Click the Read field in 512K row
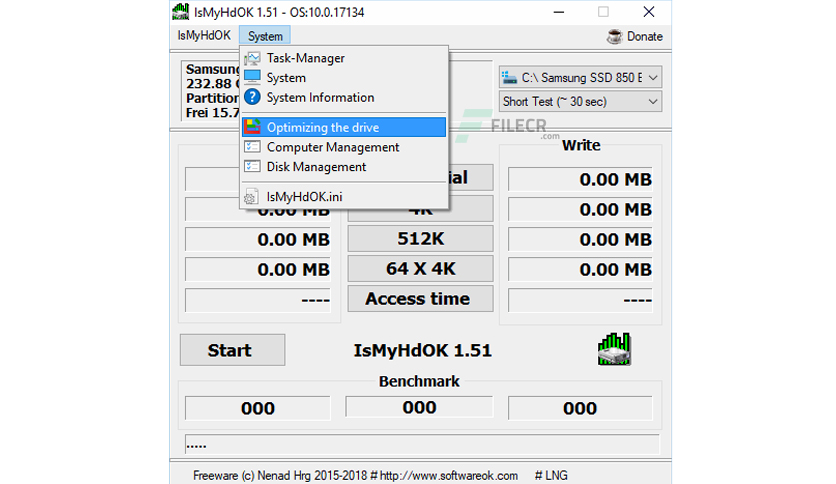The height and width of the screenshot is (484, 836). [258, 239]
